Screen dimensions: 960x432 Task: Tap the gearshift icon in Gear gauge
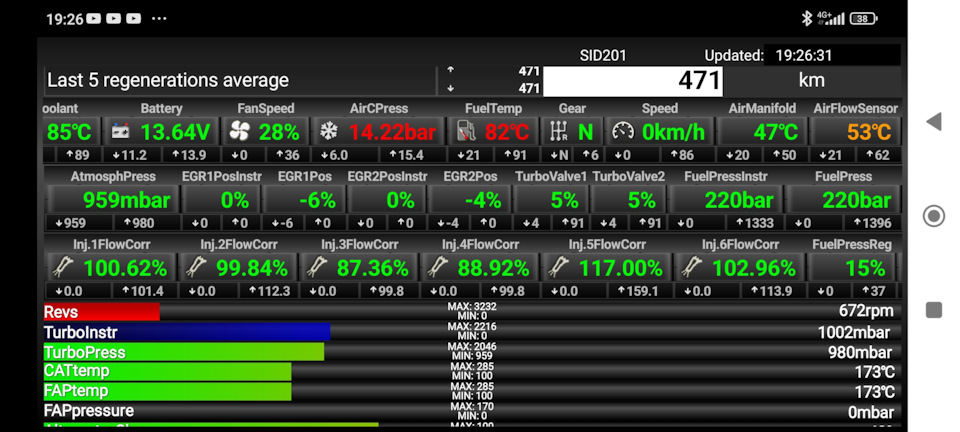558,132
